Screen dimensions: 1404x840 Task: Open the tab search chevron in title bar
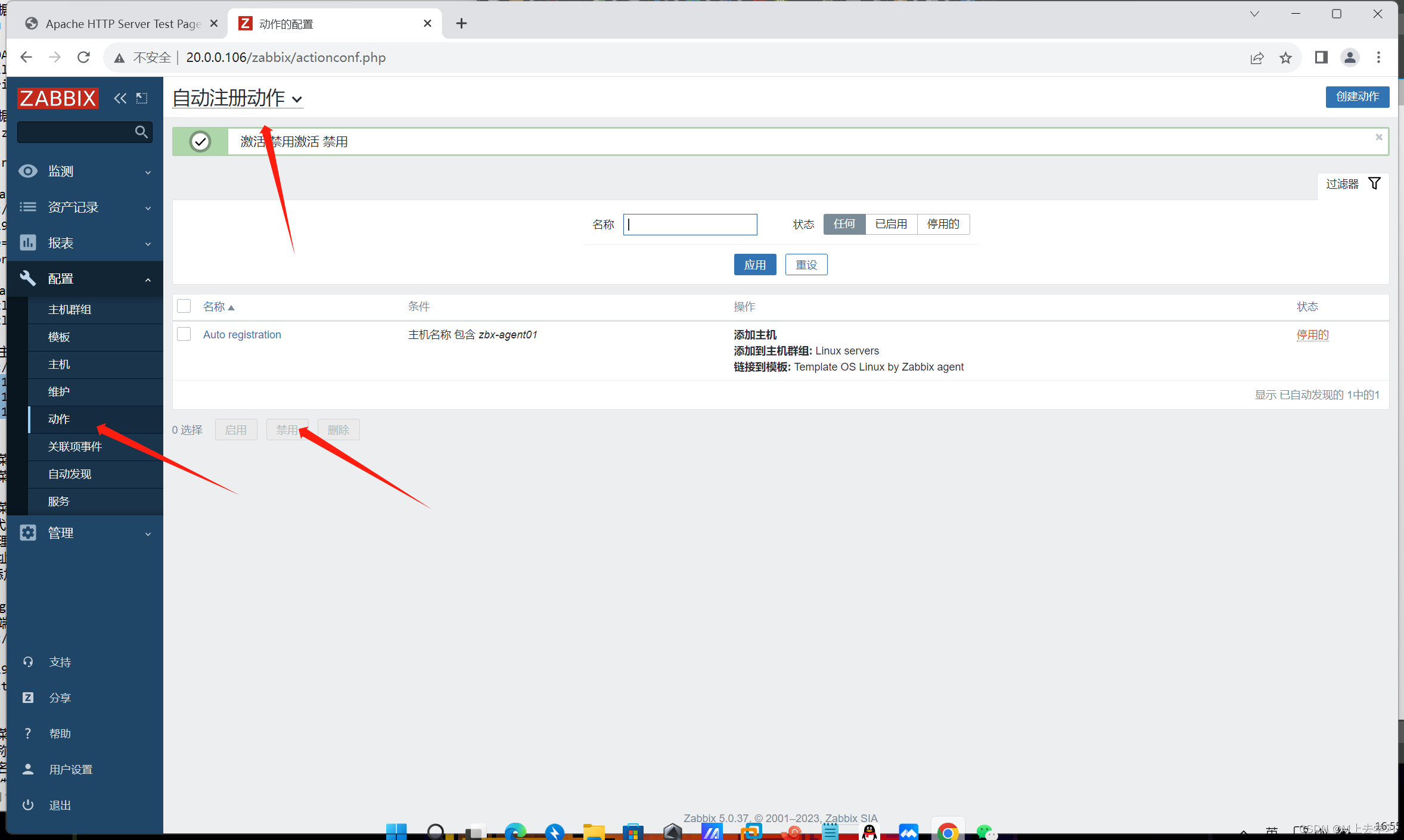click(1254, 14)
